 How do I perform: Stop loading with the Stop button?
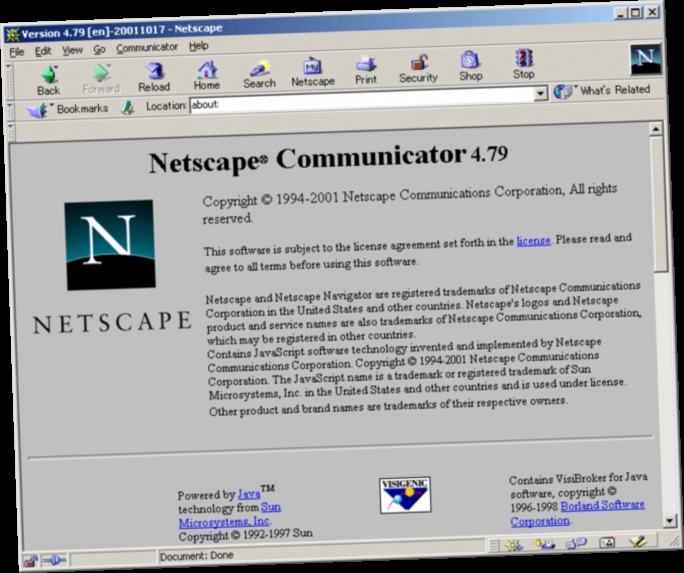point(523,65)
